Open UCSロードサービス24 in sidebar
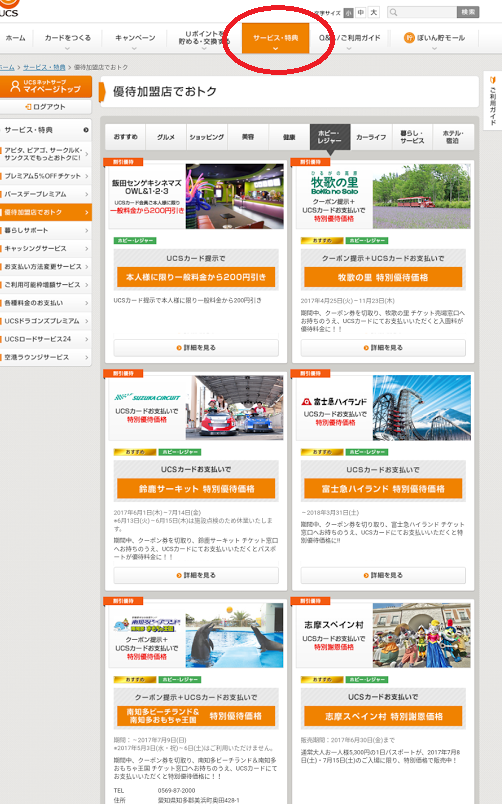502x804 pixels. coord(46,339)
